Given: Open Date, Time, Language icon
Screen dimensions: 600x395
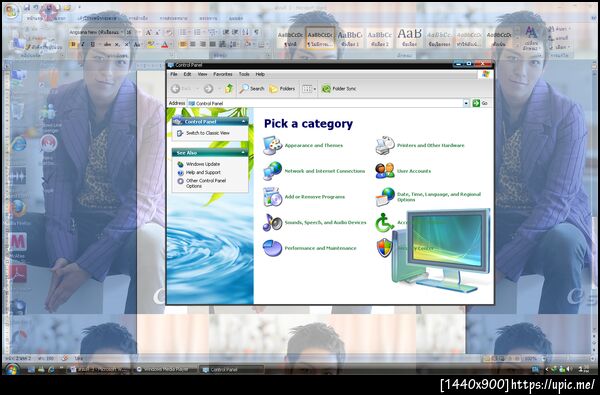Looking at the screenshot, I should click(x=385, y=197).
